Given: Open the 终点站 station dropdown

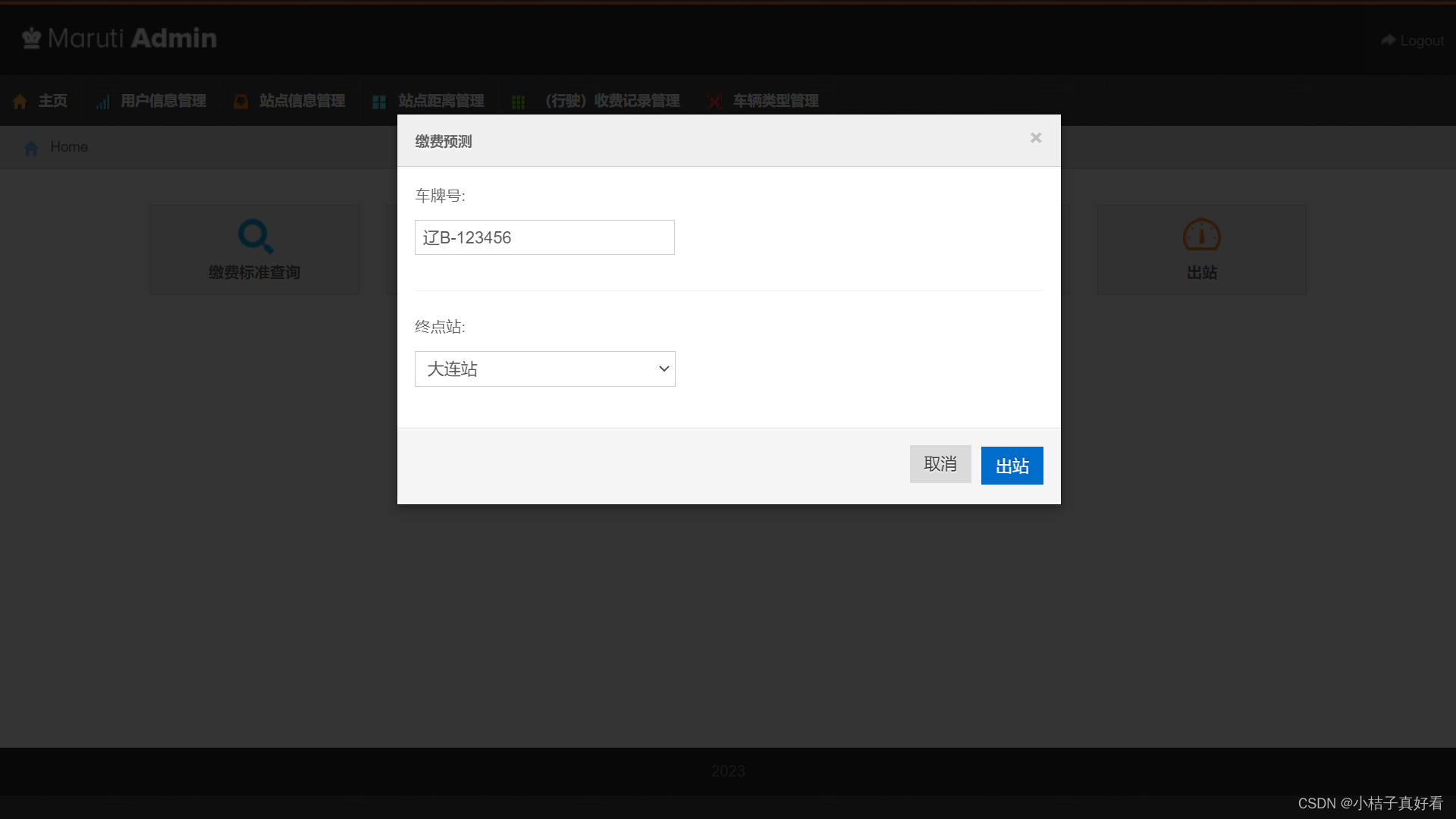Looking at the screenshot, I should (544, 369).
